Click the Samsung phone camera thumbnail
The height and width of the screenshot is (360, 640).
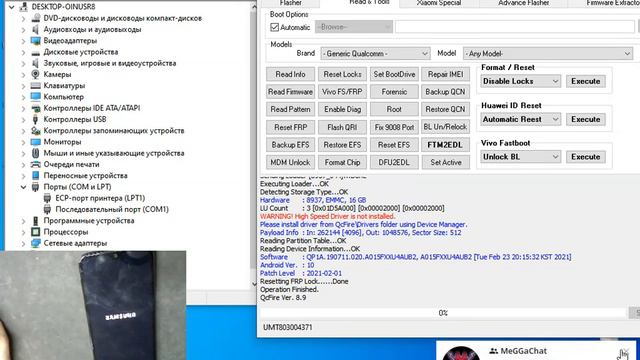click(93, 305)
